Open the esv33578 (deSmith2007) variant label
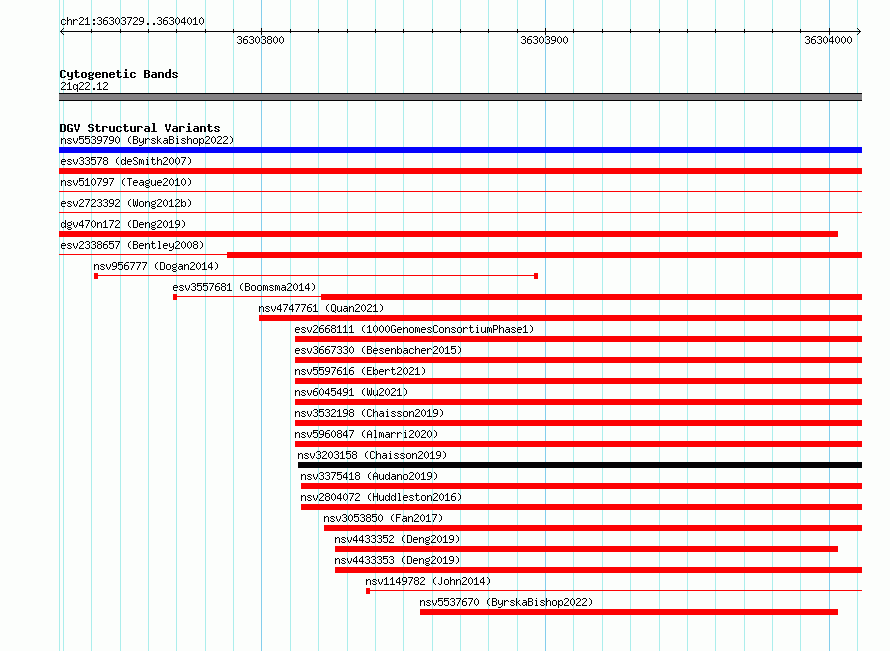This screenshot has height=651, width=890. click(126, 161)
